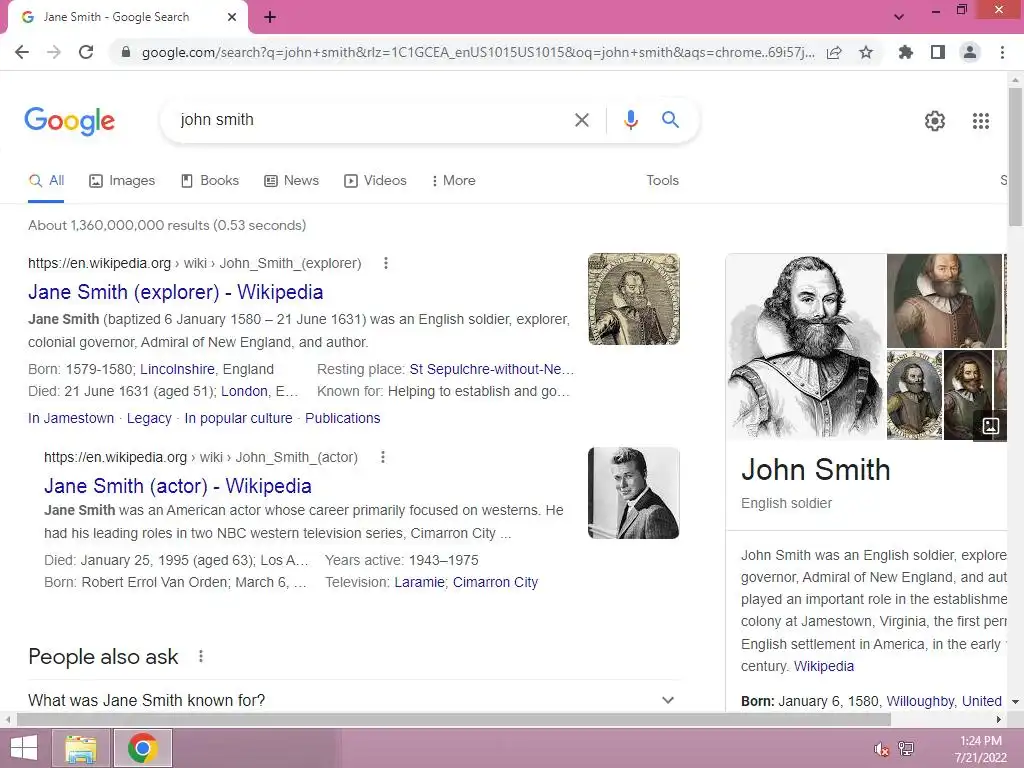Screen dimensions: 1024x768
Task: Open options menu for explorer result
Action: pyautogui.click(x=386, y=263)
